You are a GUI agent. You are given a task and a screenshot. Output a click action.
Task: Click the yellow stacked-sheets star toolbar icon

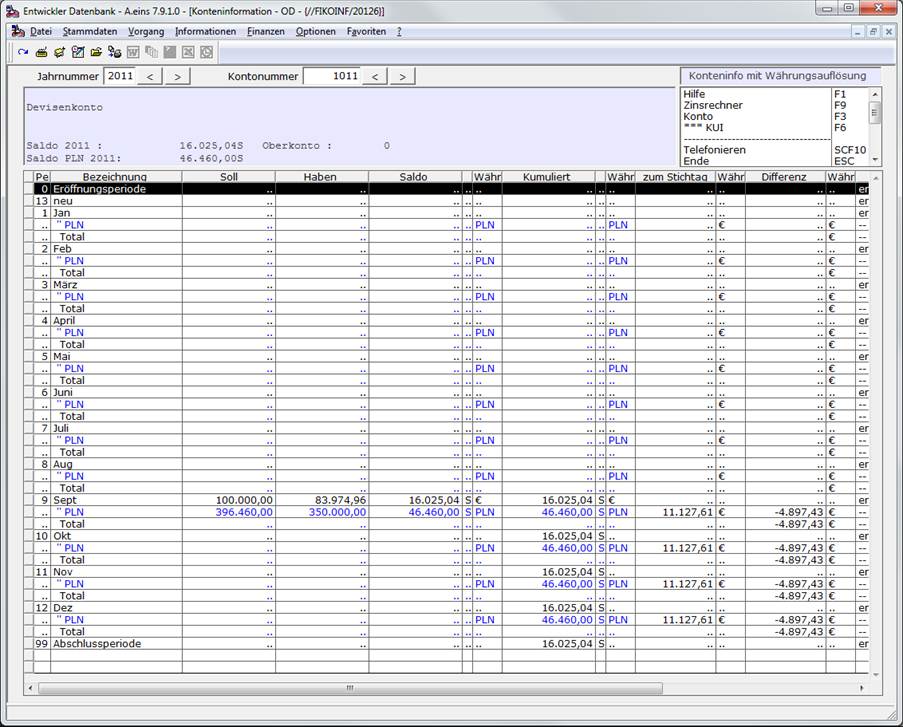coord(59,52)
